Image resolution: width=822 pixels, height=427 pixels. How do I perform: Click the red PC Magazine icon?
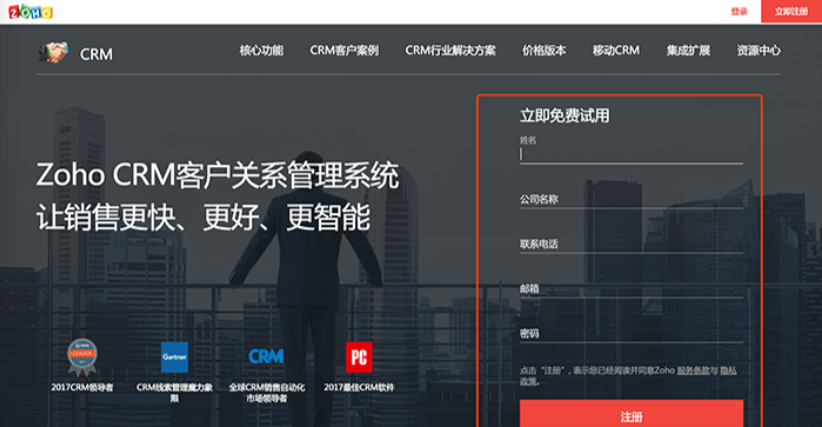(359, 357)
